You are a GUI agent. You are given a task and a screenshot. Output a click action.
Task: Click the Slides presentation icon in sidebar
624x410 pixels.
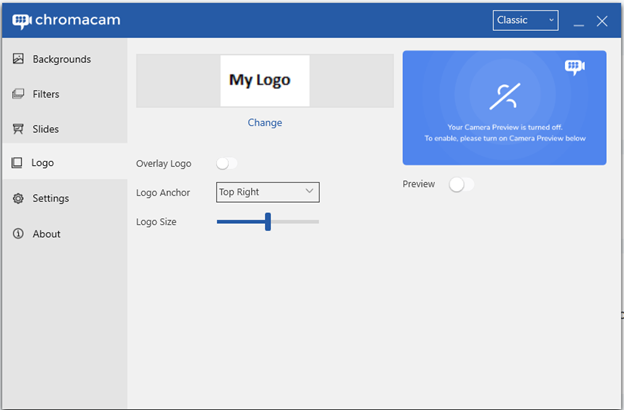[18, 129]
